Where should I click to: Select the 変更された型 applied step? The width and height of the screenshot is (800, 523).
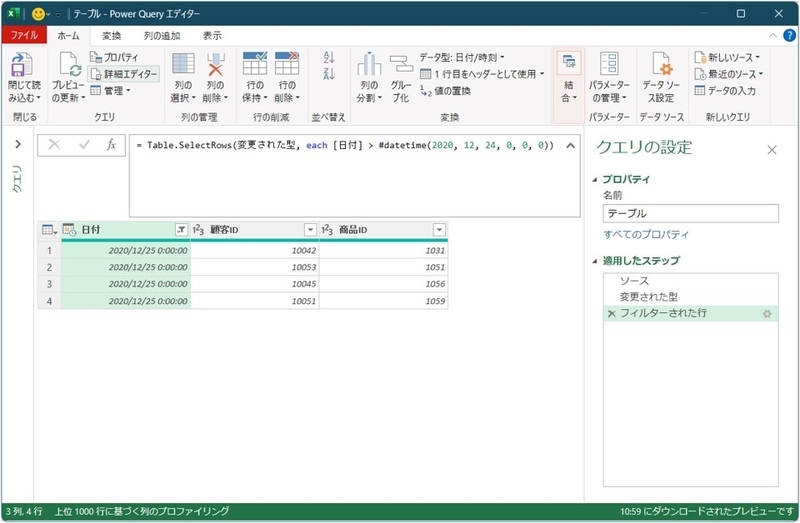690,296
